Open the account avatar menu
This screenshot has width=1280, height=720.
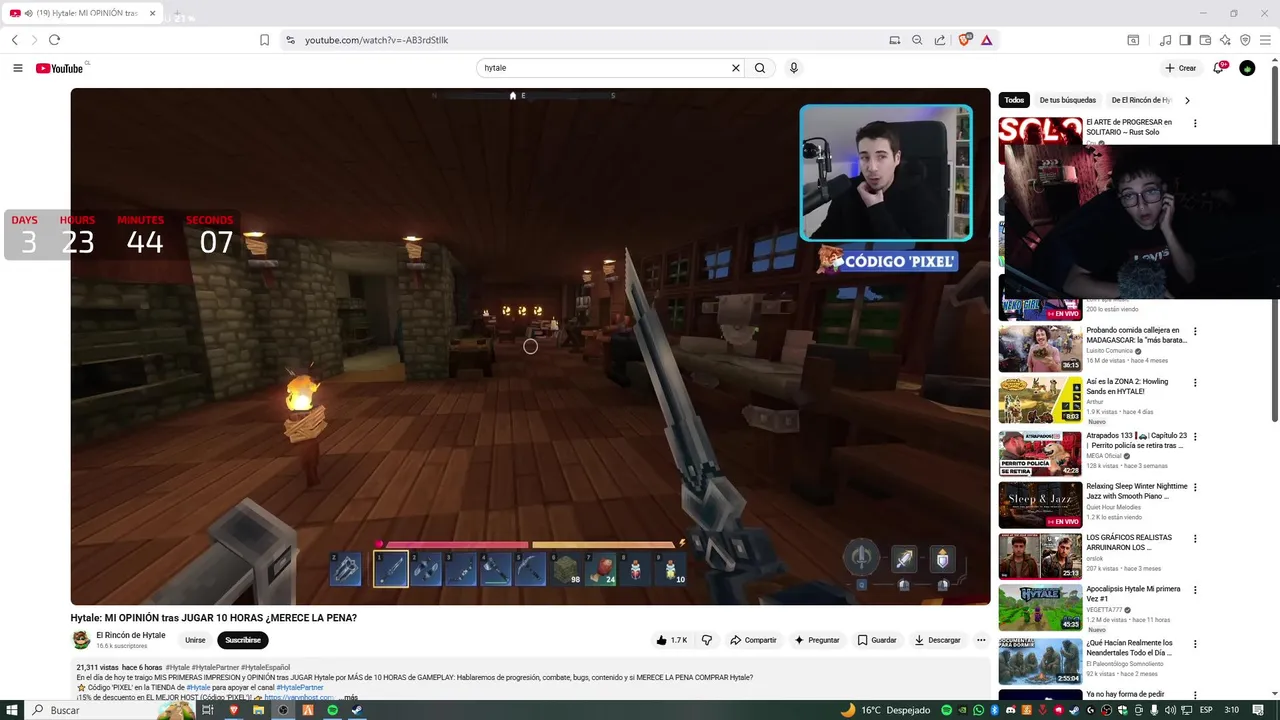1247,68
